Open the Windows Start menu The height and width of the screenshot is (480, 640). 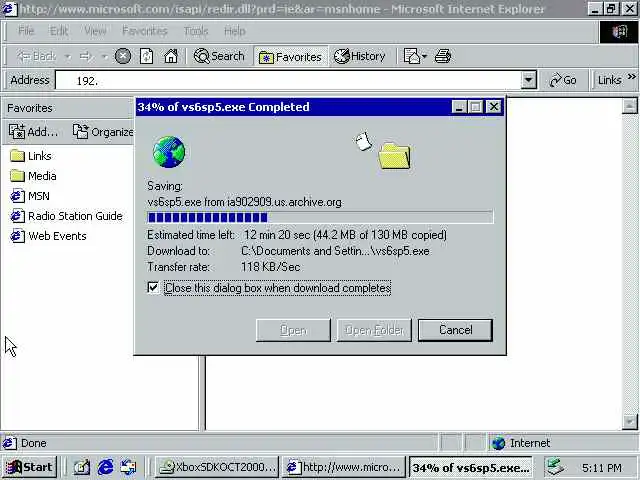point(29,467)
